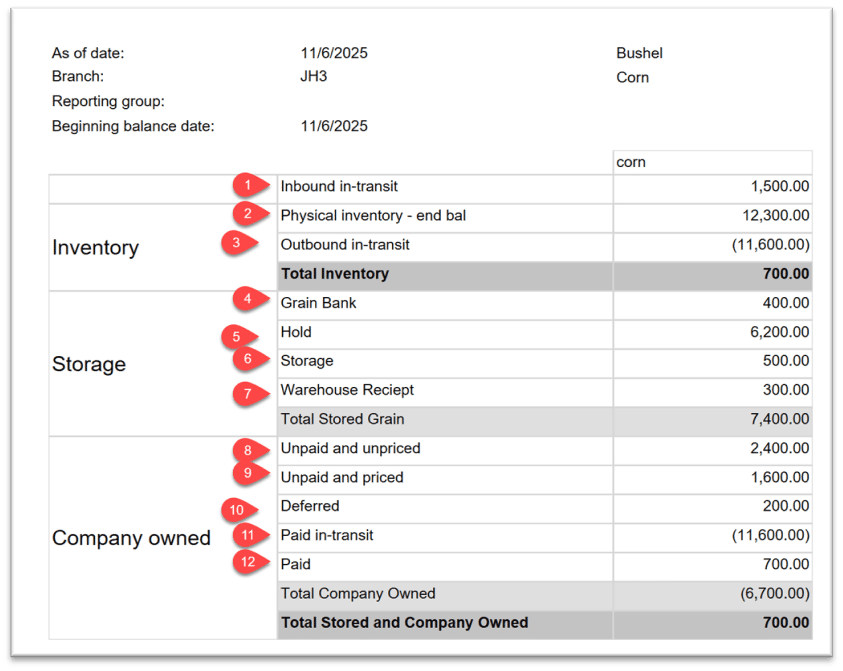Select the Company owned section heading
Viewport: 843px width, 671px height.
pyautogui.click(x=131, y=538)
